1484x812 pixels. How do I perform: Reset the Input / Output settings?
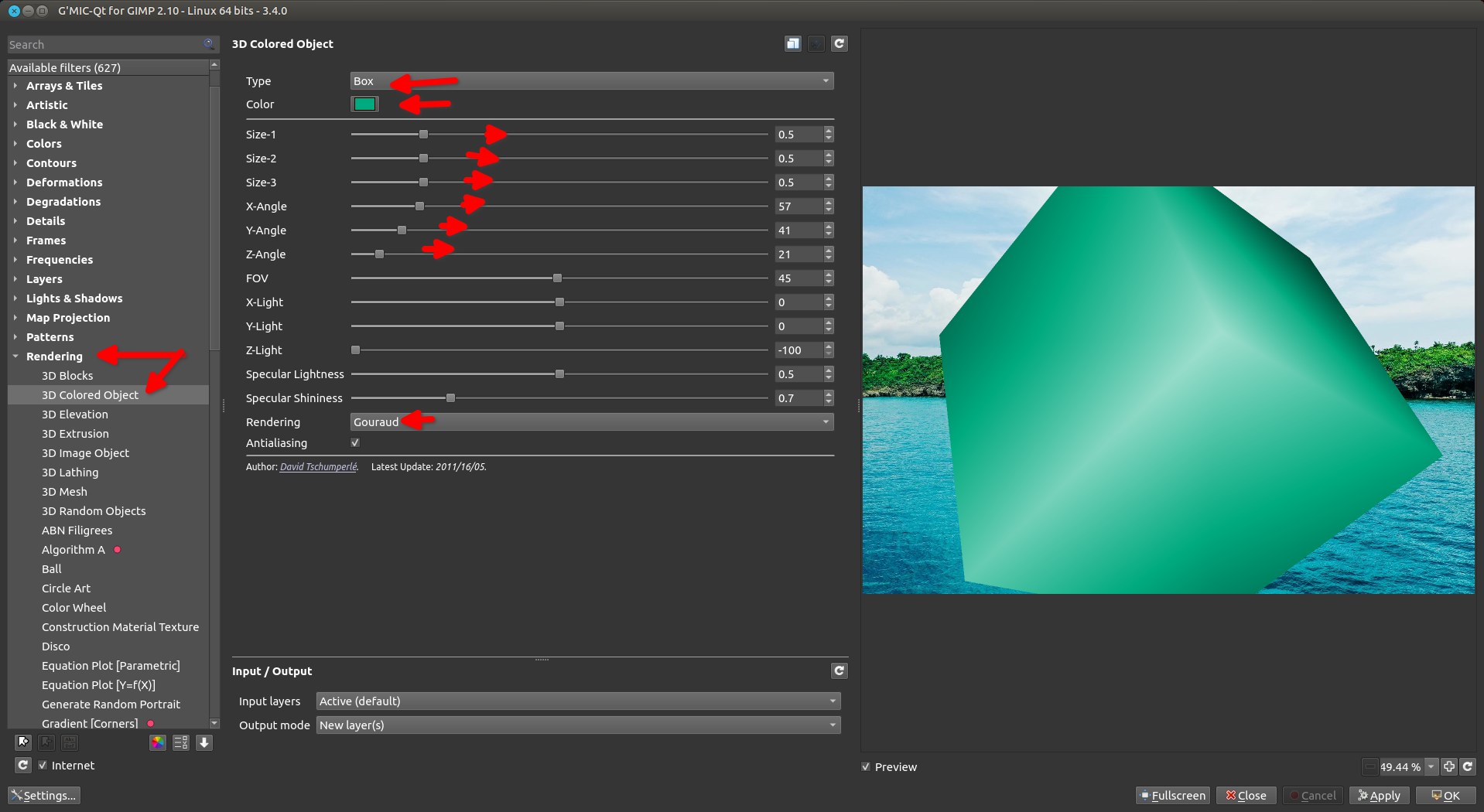[839, 670]
